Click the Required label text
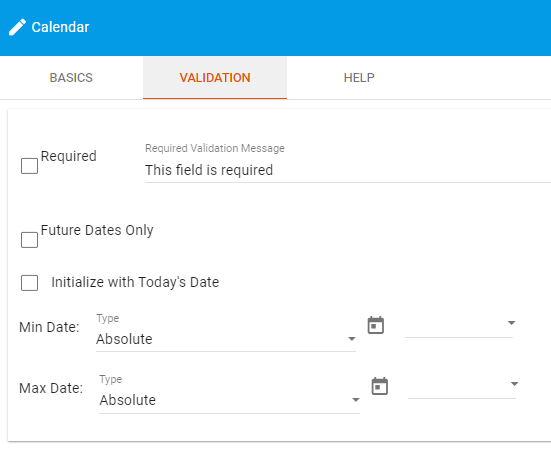551x453 pixels. click(x=69, y=156)
